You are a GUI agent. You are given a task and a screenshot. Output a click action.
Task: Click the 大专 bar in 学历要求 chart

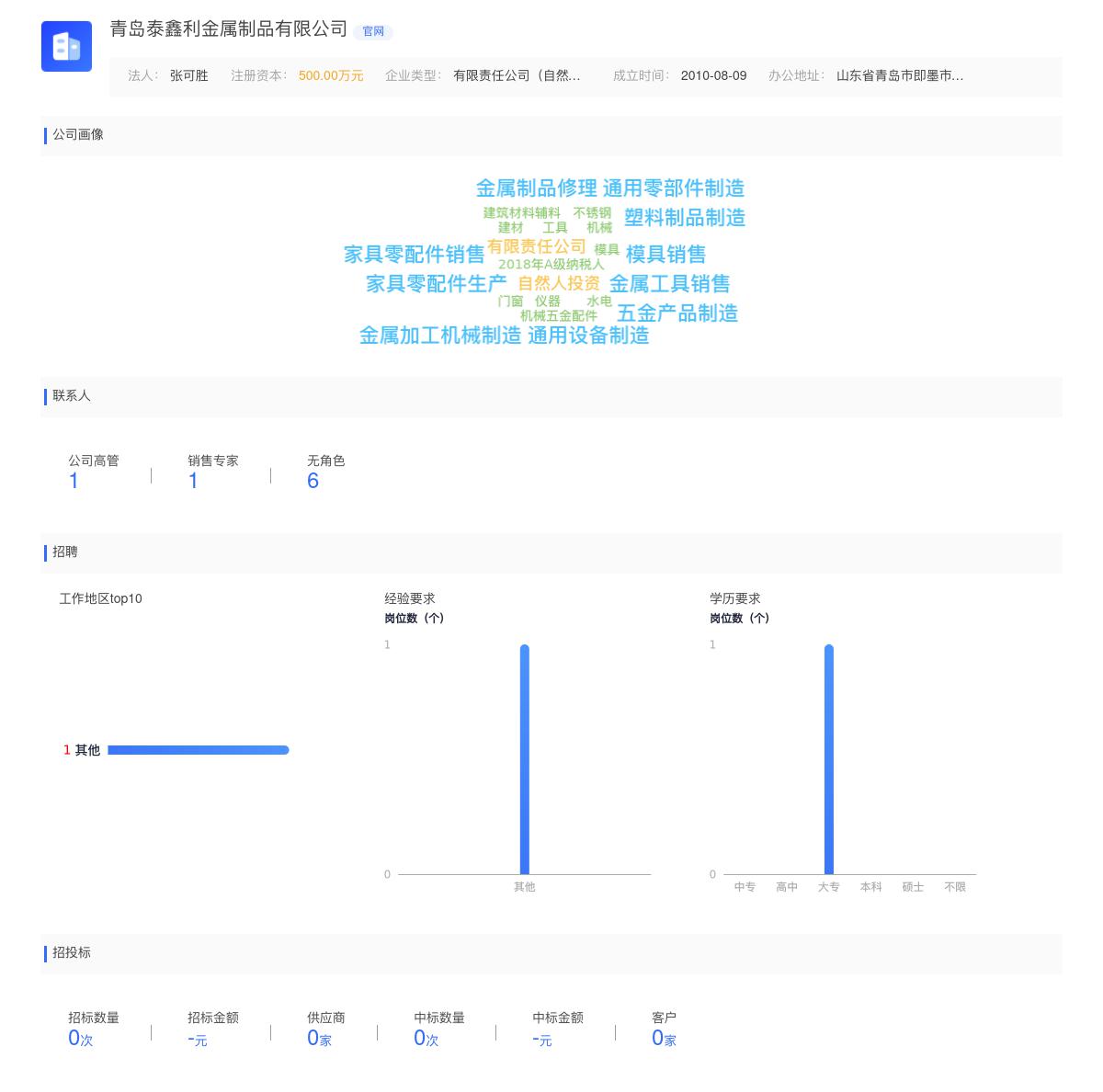click(x=829, y=759)
